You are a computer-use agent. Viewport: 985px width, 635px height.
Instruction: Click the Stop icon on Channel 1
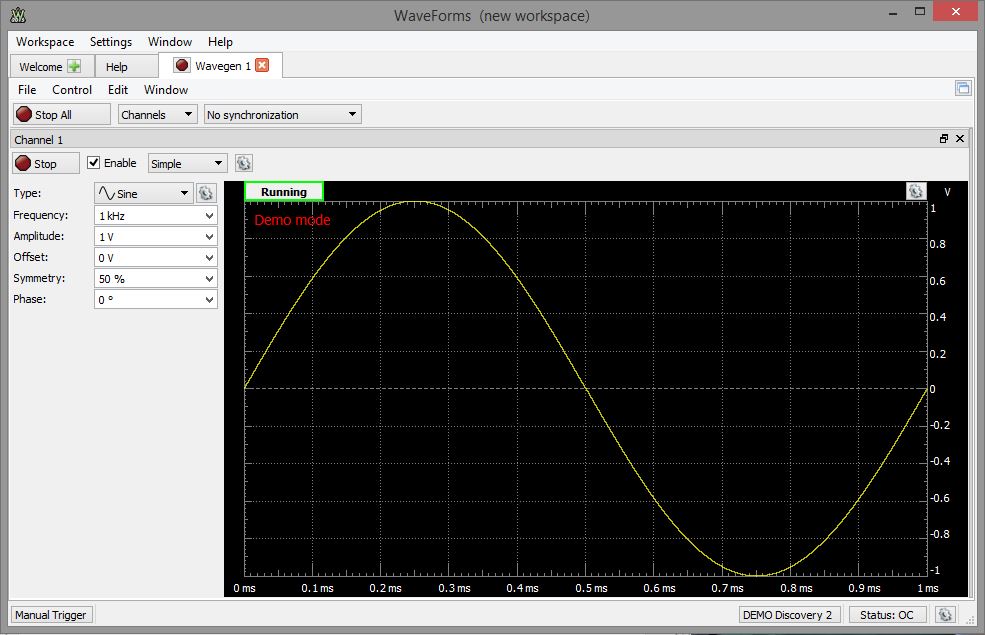coord(24,162)
